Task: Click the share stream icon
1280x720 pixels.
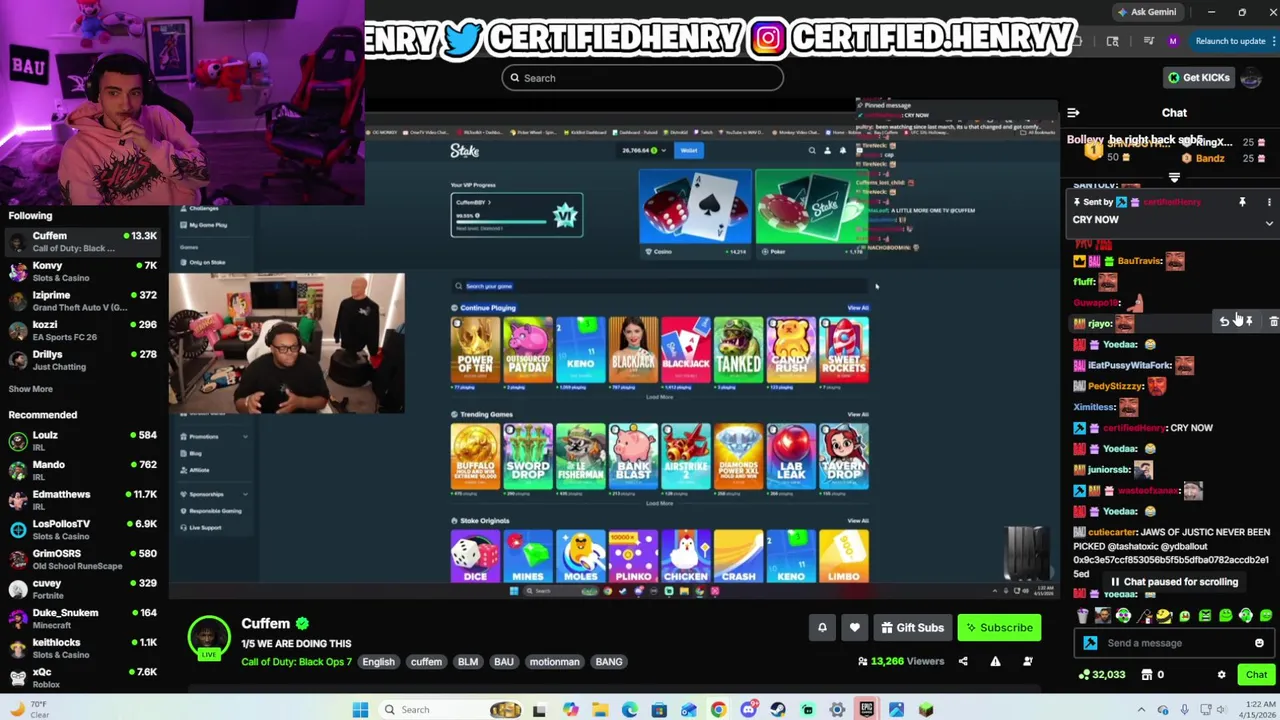Action: (963, 661)
